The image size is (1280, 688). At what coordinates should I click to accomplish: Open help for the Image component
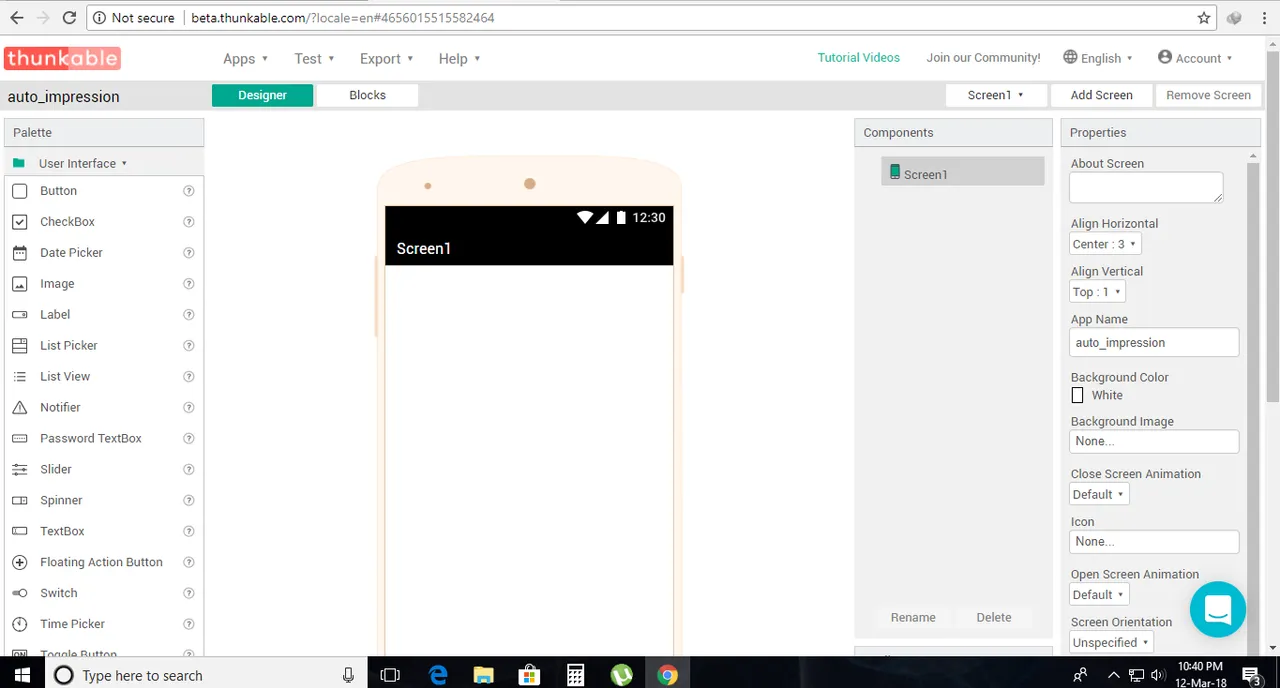tap(189, 284)
